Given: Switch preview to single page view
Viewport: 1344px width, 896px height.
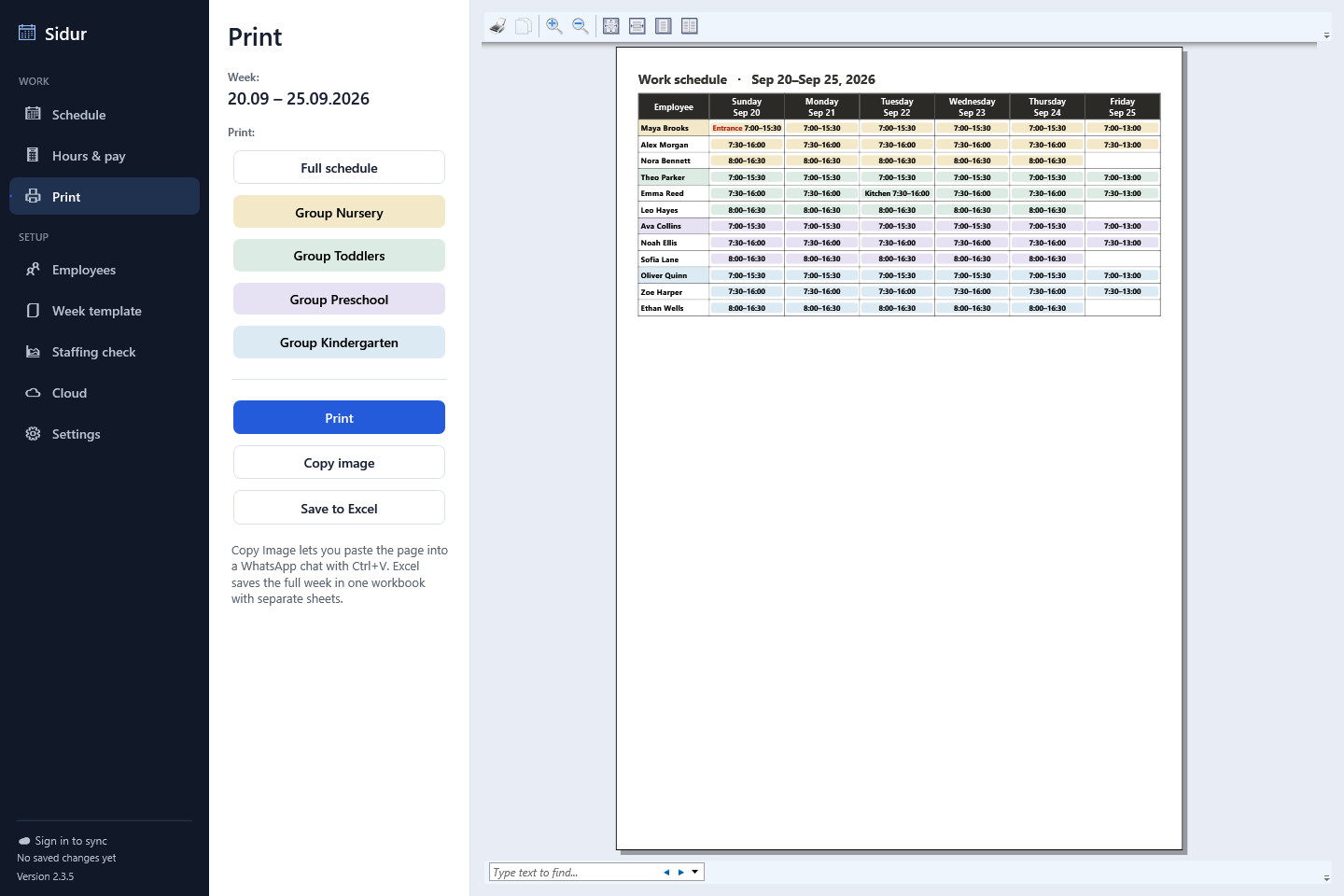Looking at the screenshot, I should (664, 26).
